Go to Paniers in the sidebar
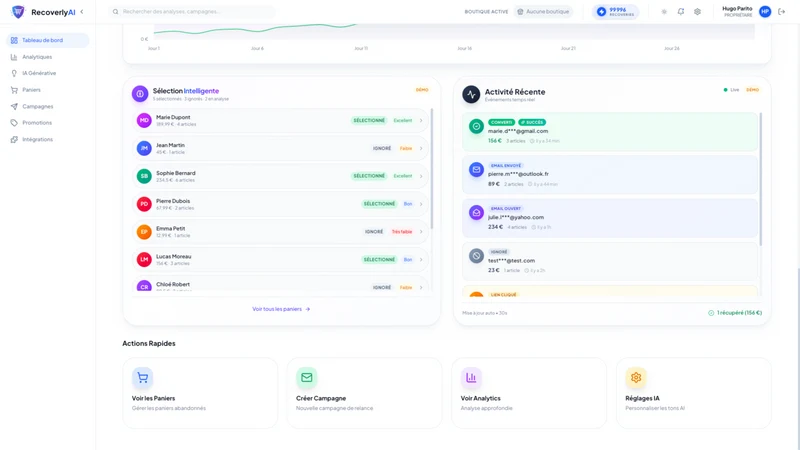800x450 pixels. click(x=47, y=90)
